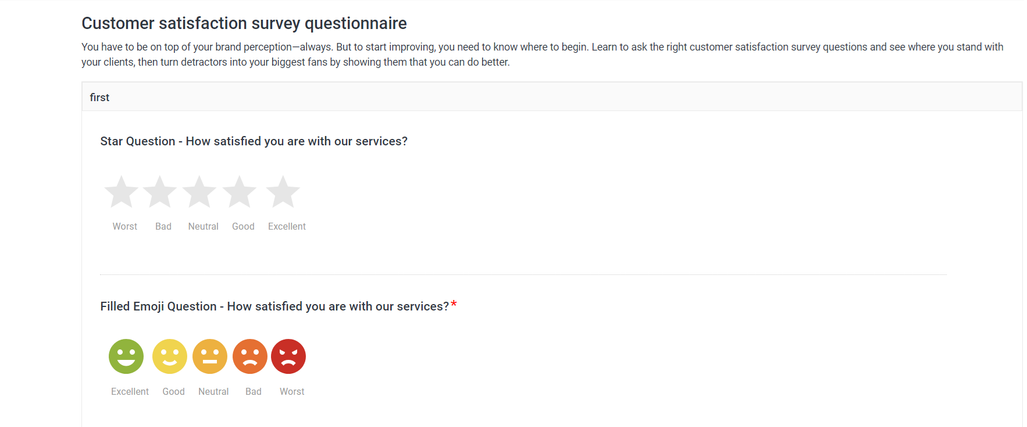This screenshot has width=1027, height=427.
Task: Select the green Excellent smiley emoji
Action: pyautogui.click(x=126, y=356)
